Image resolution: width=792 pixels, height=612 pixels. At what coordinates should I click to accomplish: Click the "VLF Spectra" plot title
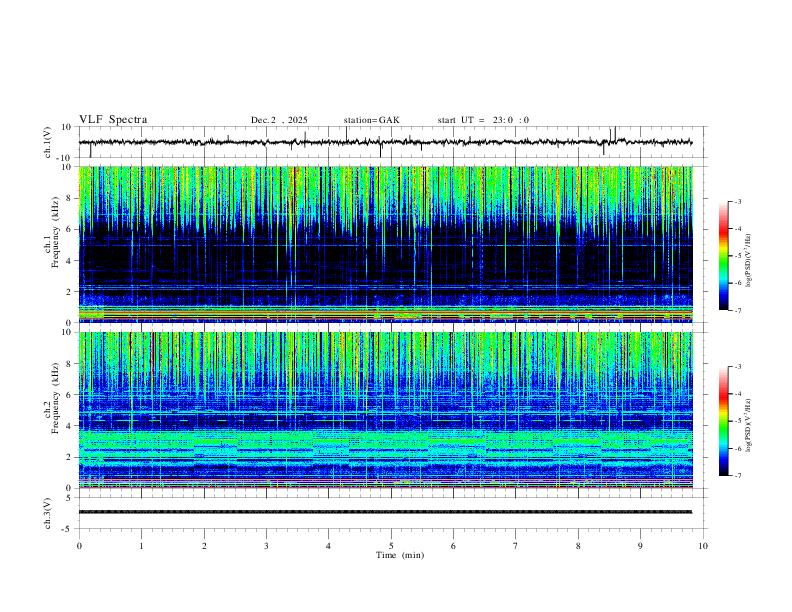pos(113,120)
